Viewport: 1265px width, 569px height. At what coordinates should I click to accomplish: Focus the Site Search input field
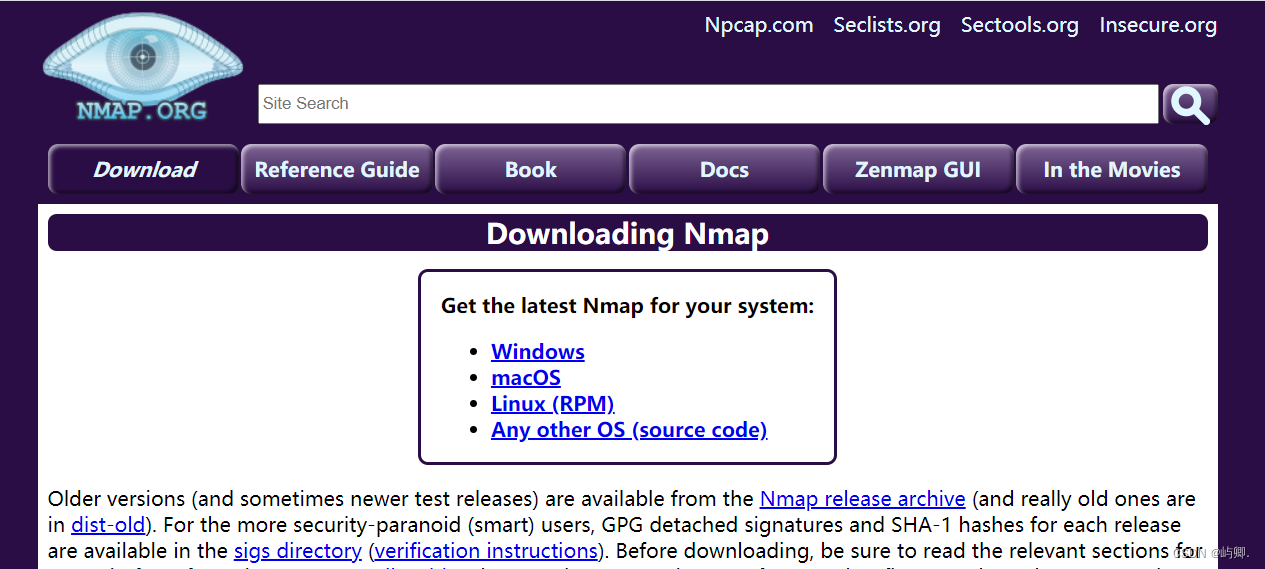708,104
